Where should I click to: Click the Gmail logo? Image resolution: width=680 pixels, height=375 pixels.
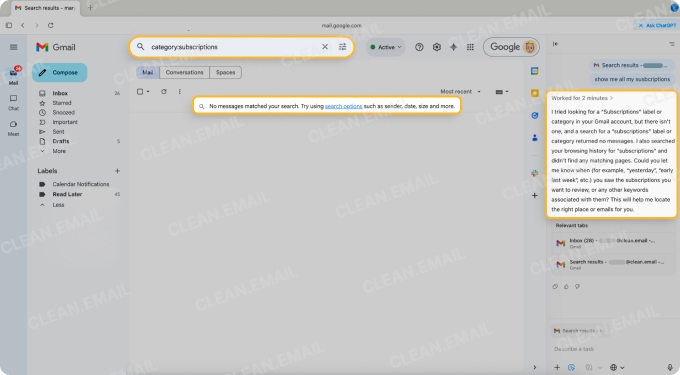point(56,47)
